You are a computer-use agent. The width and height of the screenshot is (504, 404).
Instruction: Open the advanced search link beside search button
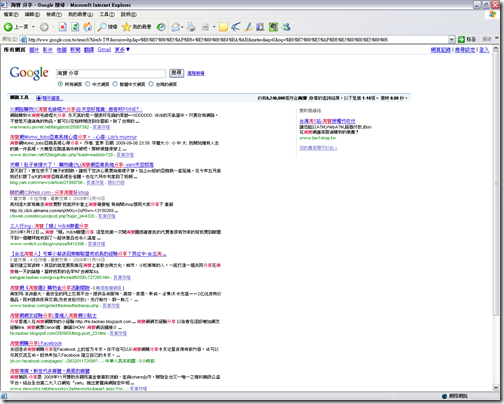196,73
